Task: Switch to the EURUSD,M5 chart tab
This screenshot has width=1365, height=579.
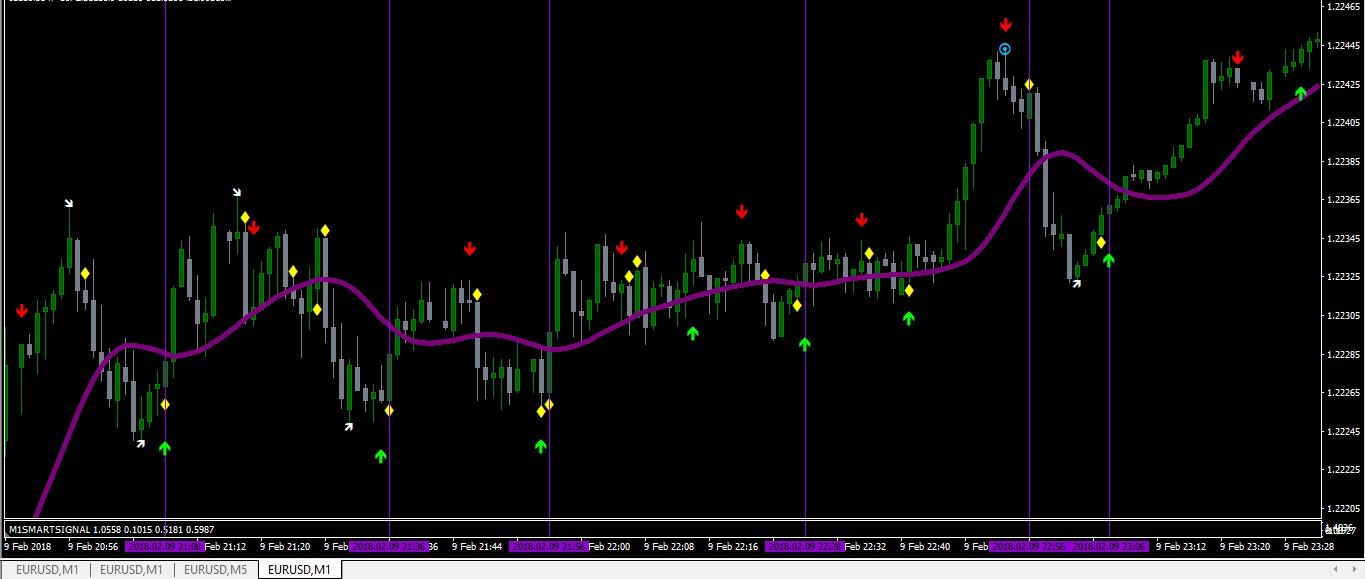Action: point(215,570)
